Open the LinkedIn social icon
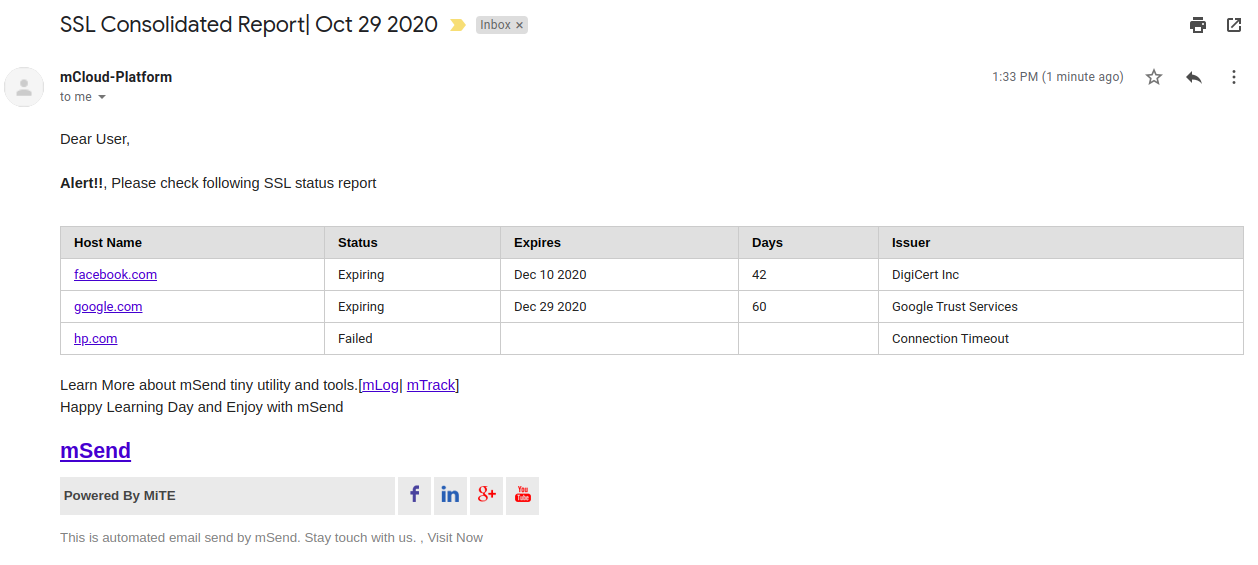This screenshot has width=1258, height=565. (450, 495)
